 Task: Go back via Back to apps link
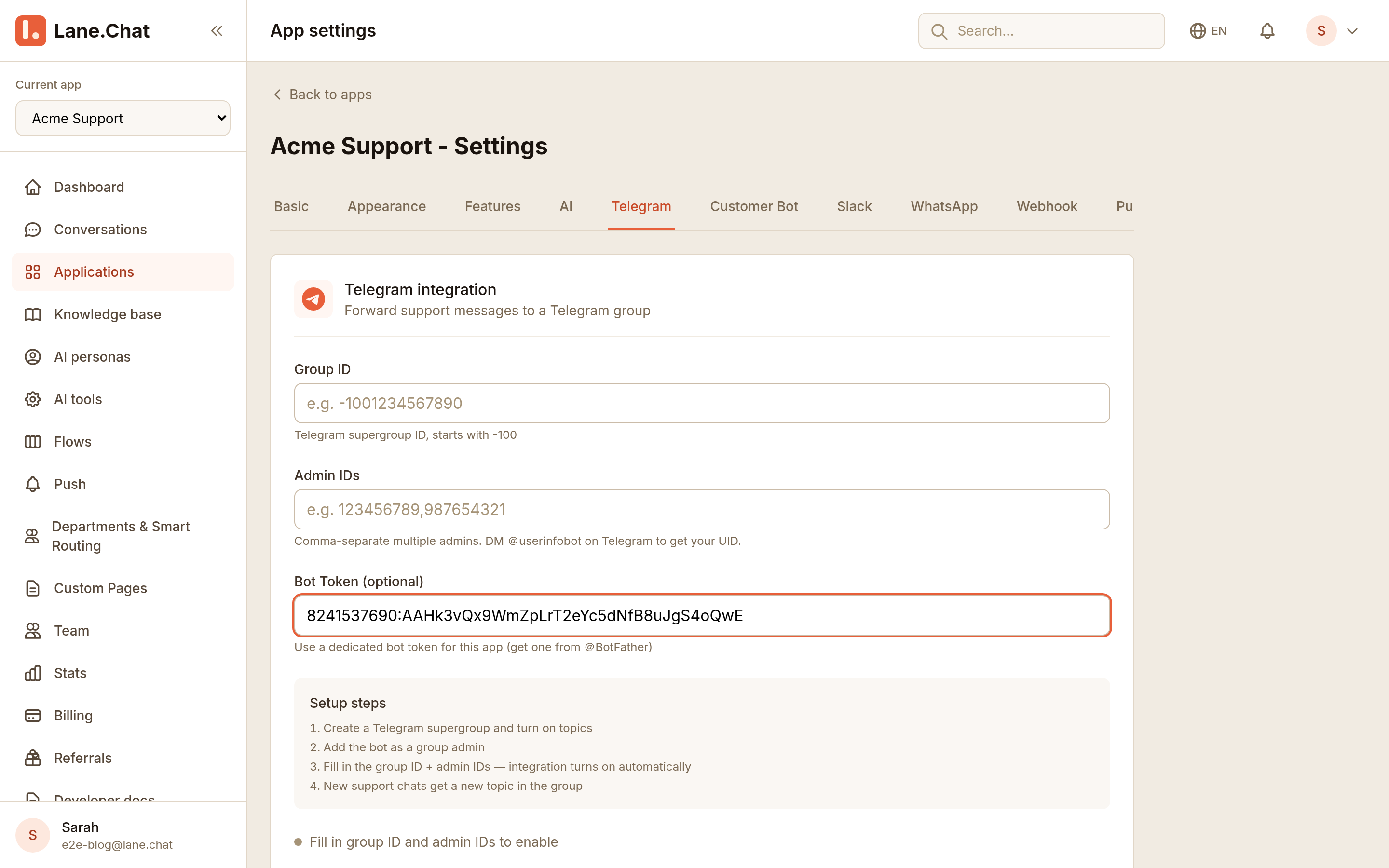tap(322, 94)
